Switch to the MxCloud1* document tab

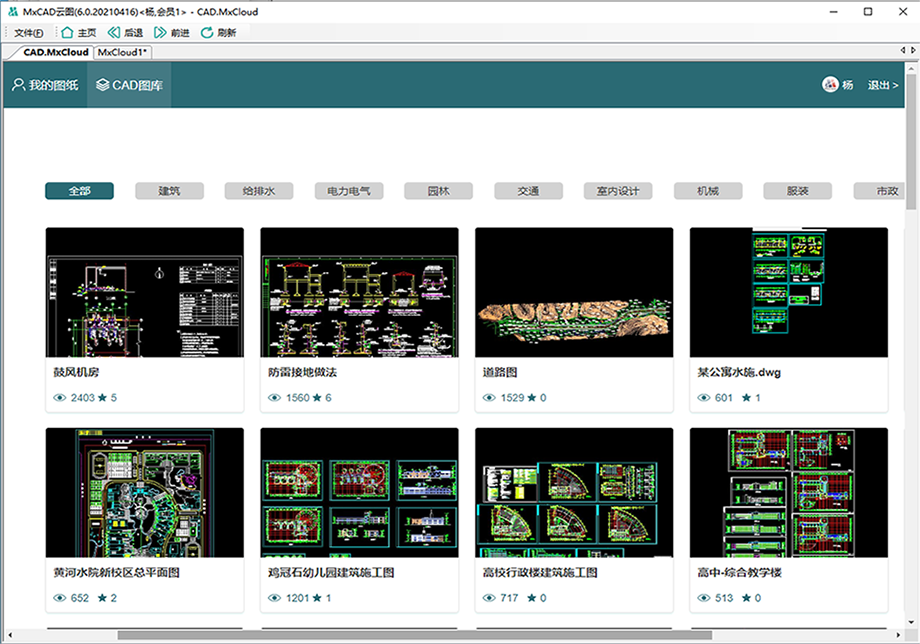coord(122,52)
